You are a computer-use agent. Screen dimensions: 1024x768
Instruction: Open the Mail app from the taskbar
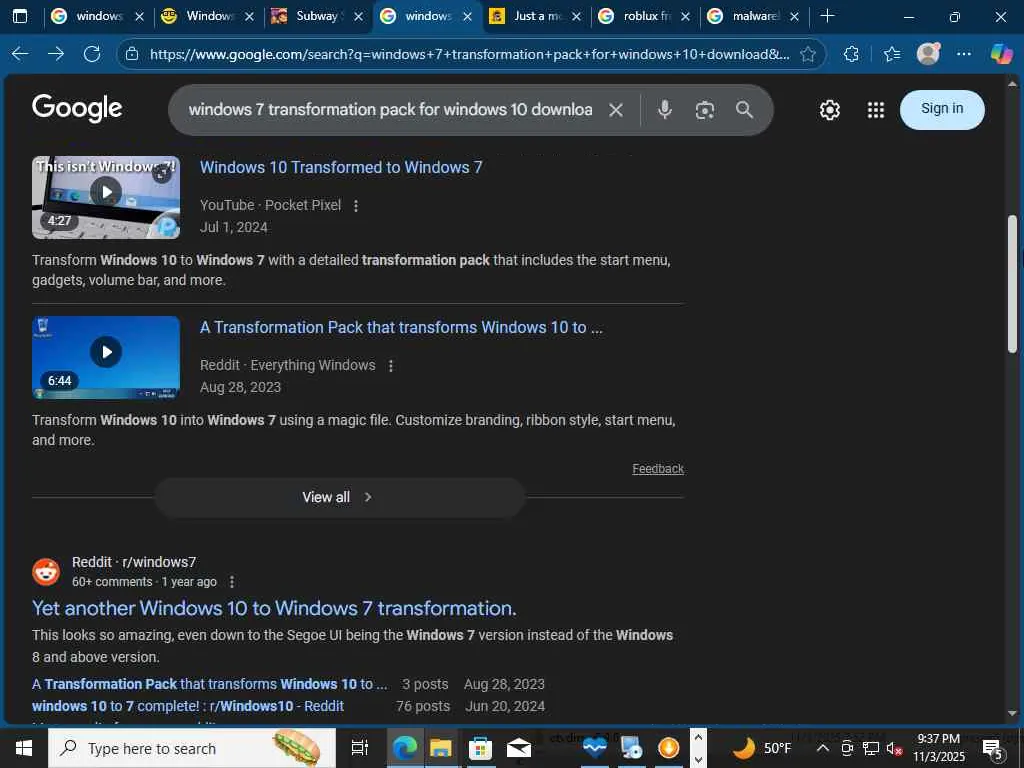coord(519,748)
